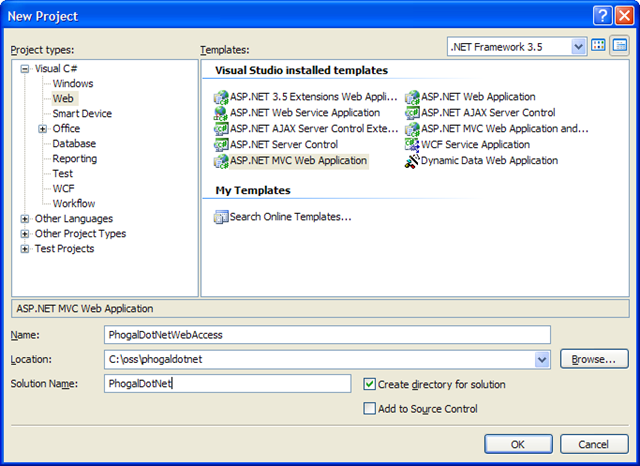This screenshot has height=466, width=640.
Task: Expand the Other Languages tree node
Action: pos(25,219)
